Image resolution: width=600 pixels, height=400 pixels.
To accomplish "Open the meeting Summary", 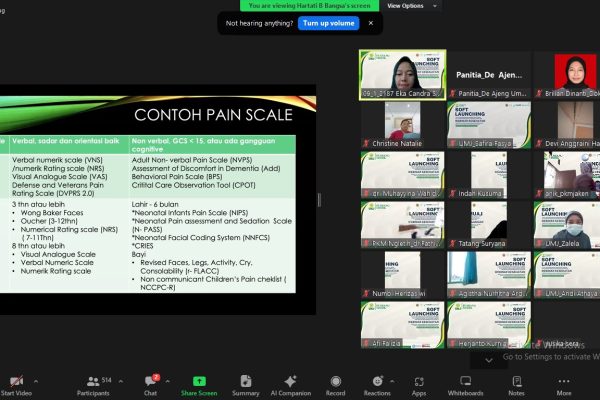I will click(246, 385).
